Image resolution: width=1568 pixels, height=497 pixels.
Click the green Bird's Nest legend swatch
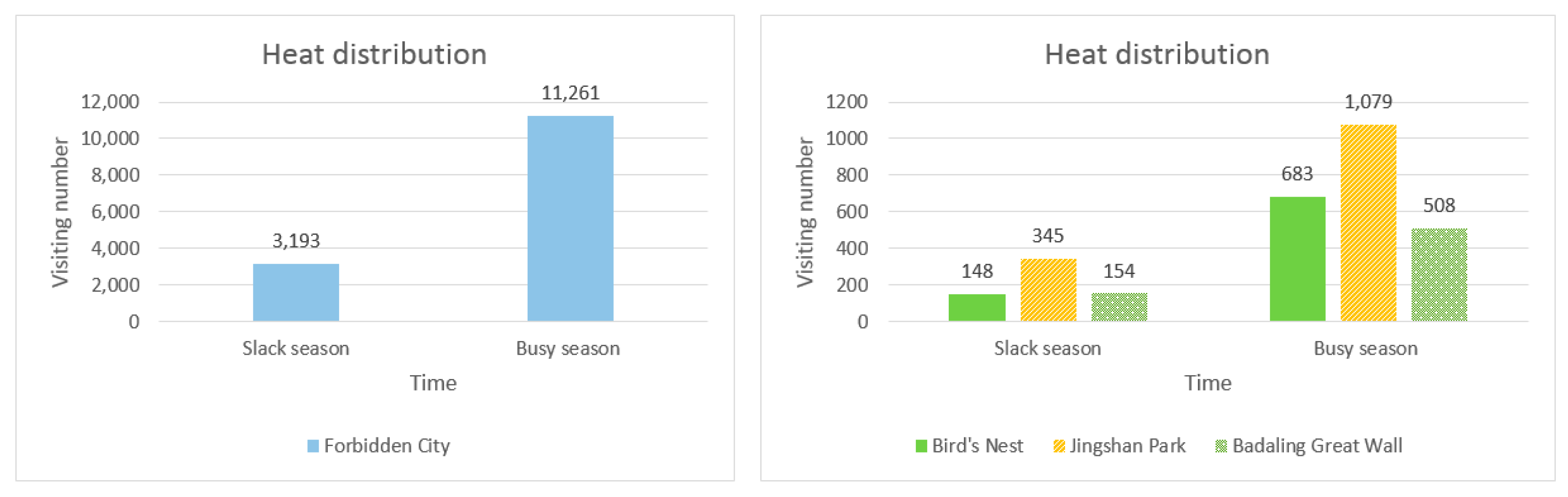pos(921,446)
